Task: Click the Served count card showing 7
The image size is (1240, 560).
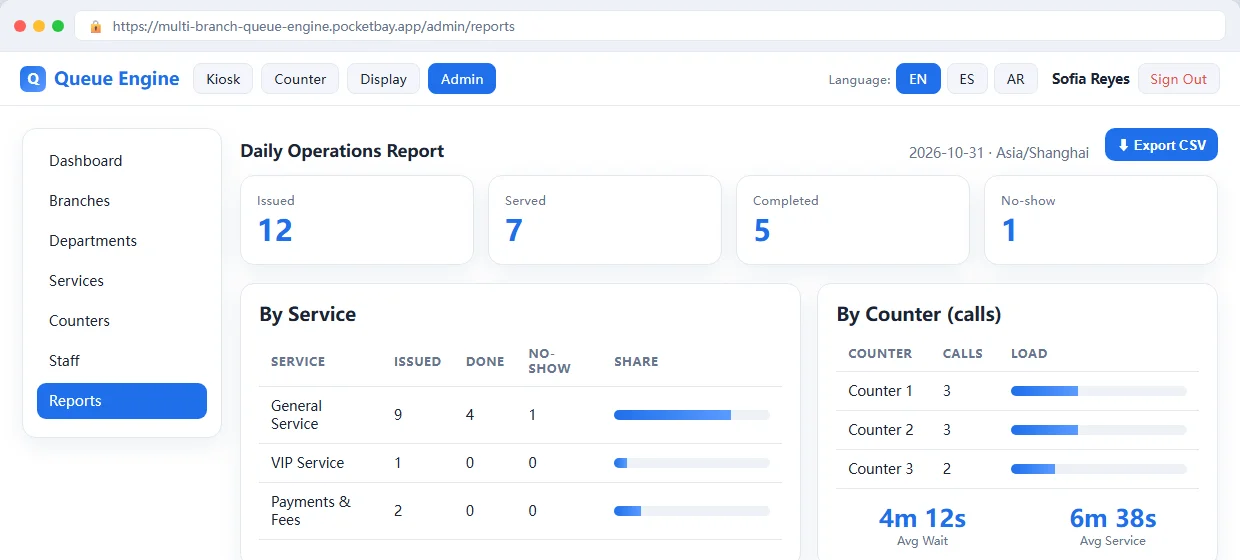Action: [605, 220]
